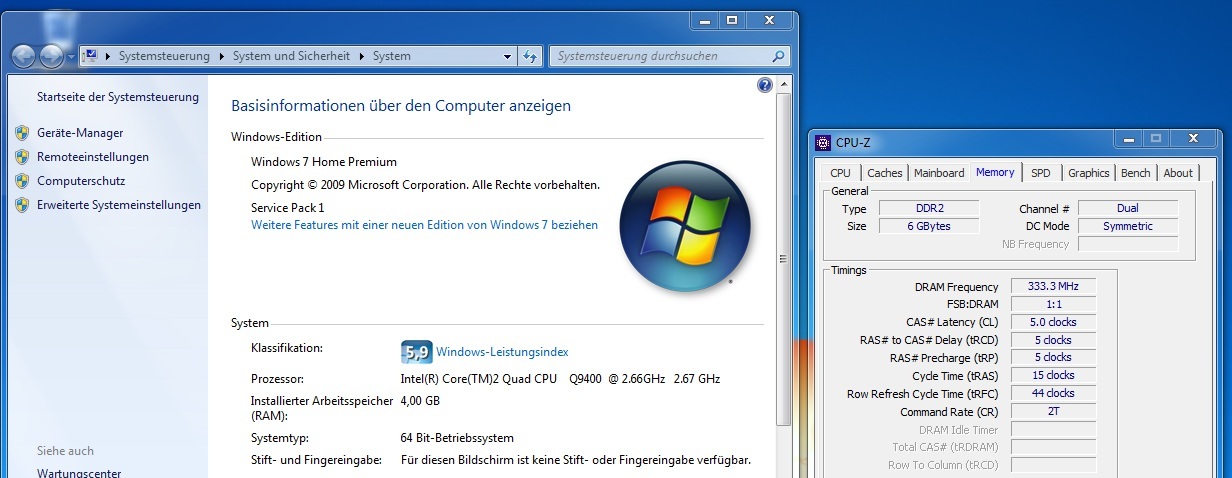Click the Symmetric DC Mode field

(1128, 227)
